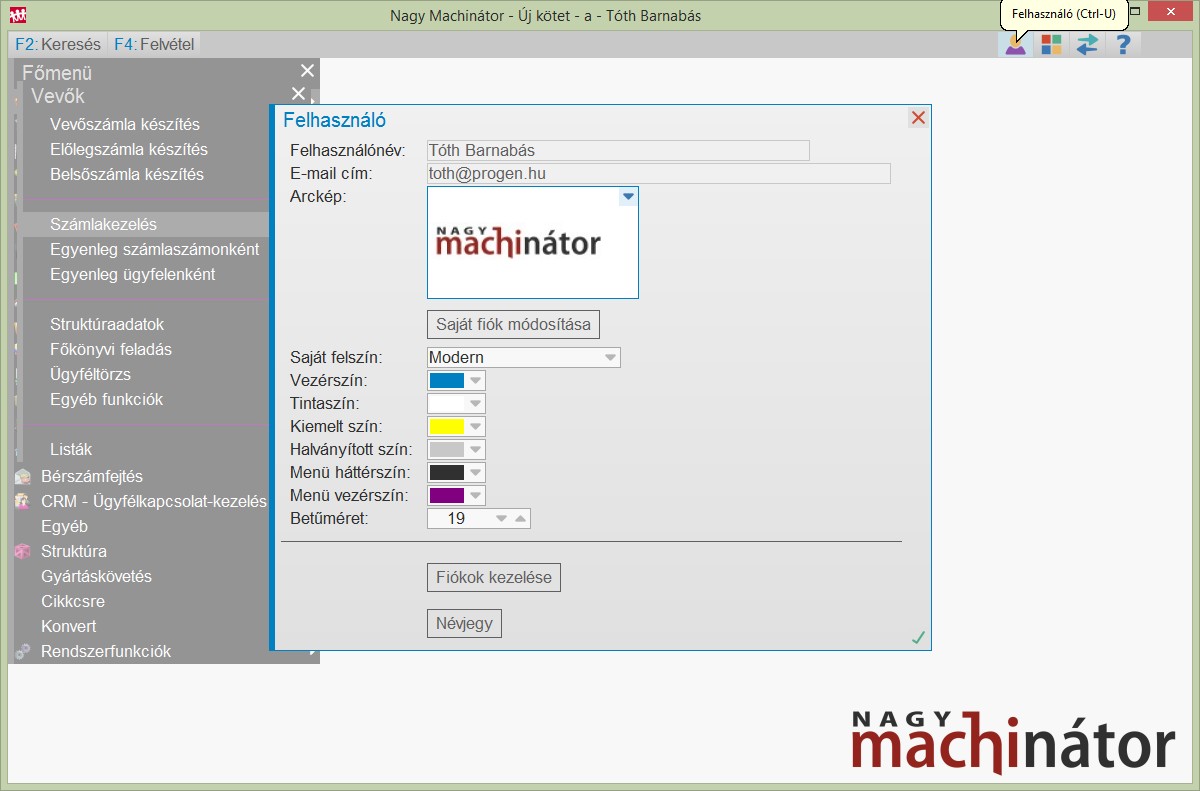1200x791 pixels.
Task: Click the Betűméret value field showing 19
Action: tap(458, 519)
